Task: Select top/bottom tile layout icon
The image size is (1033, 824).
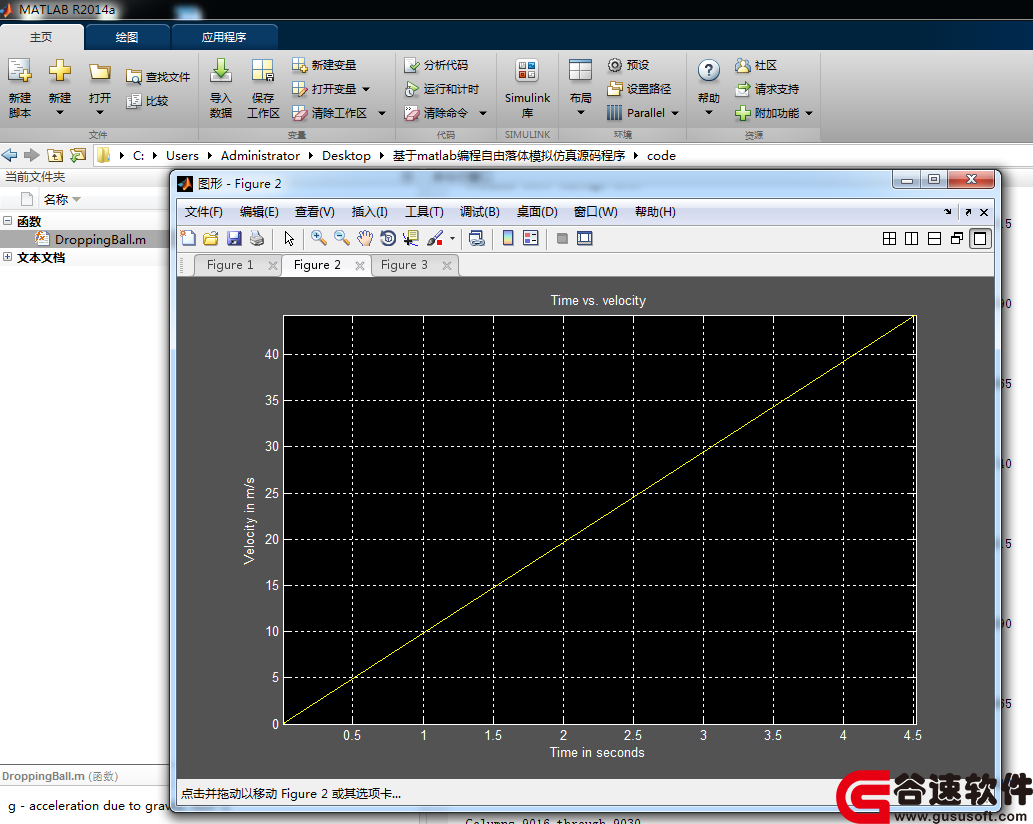Action: 934,238
